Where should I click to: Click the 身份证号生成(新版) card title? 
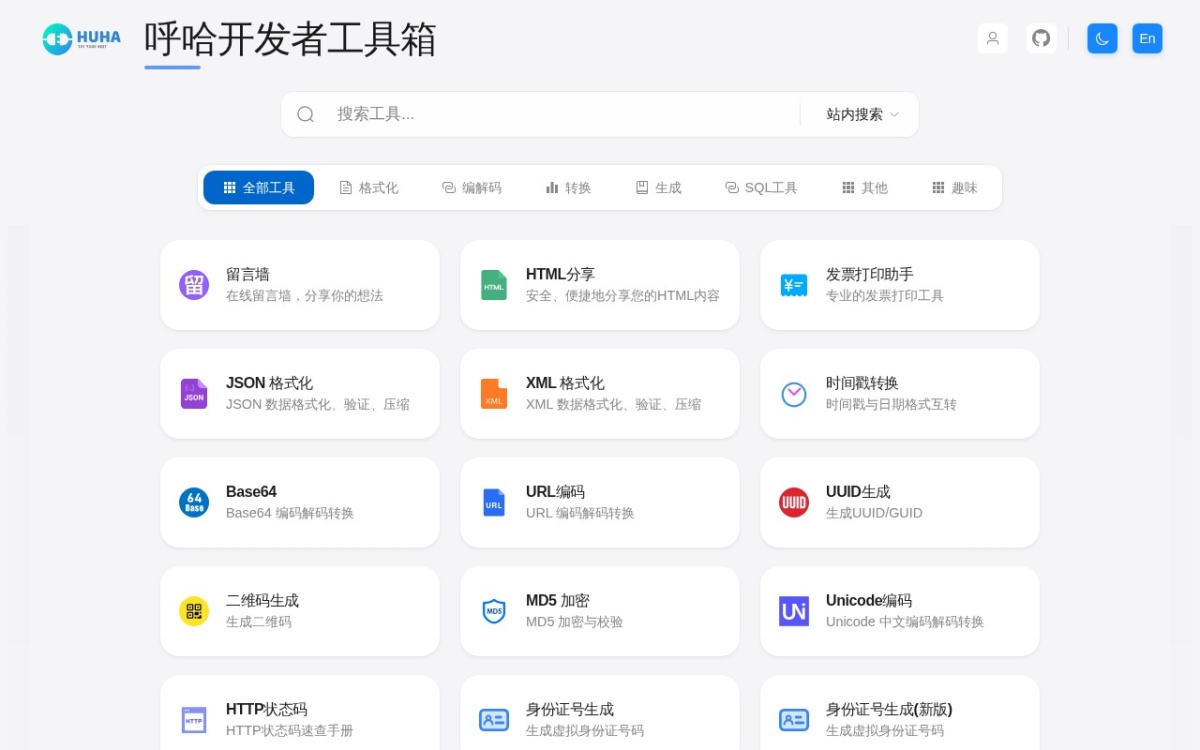click(889, 710)
